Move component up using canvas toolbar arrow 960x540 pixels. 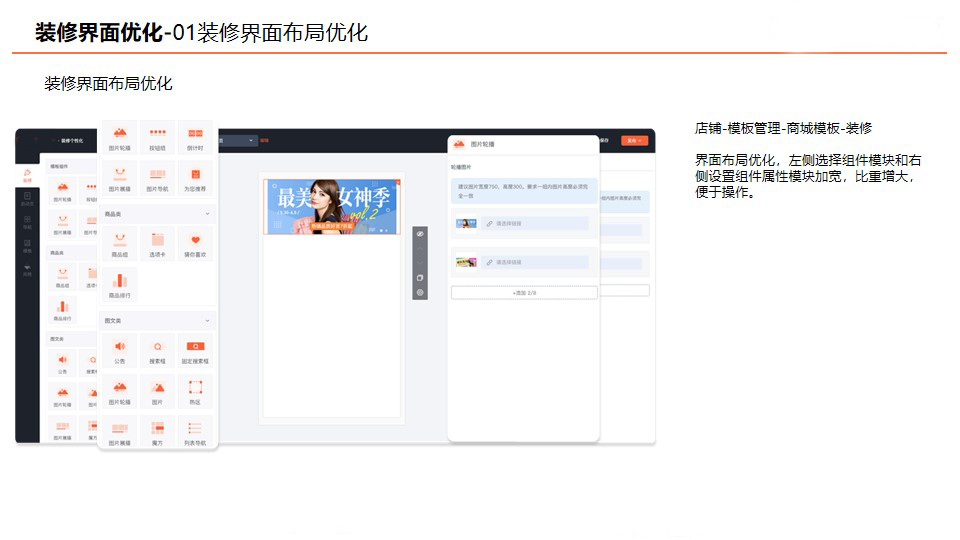point(420,249)
